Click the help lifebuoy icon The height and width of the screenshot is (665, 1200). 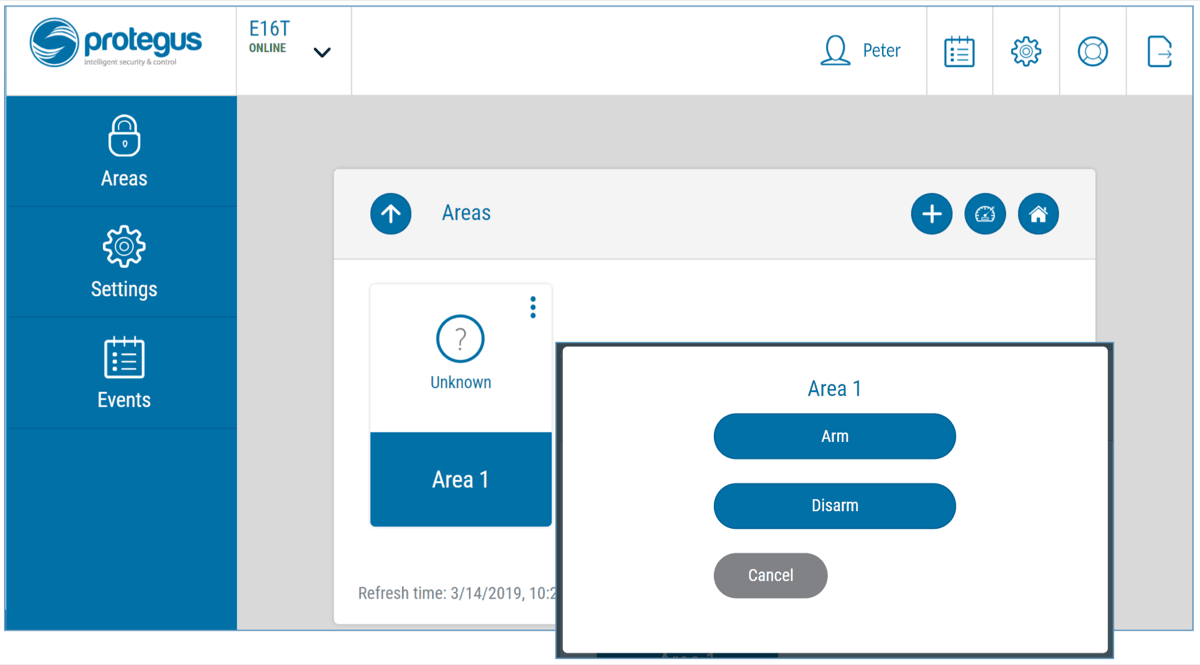(1092, 52)
